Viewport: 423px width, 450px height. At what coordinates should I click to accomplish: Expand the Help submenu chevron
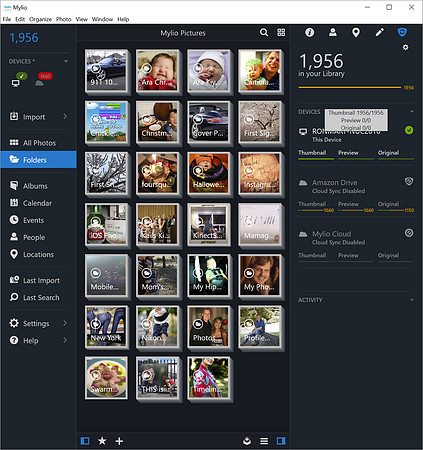click(x=65, y=340)
